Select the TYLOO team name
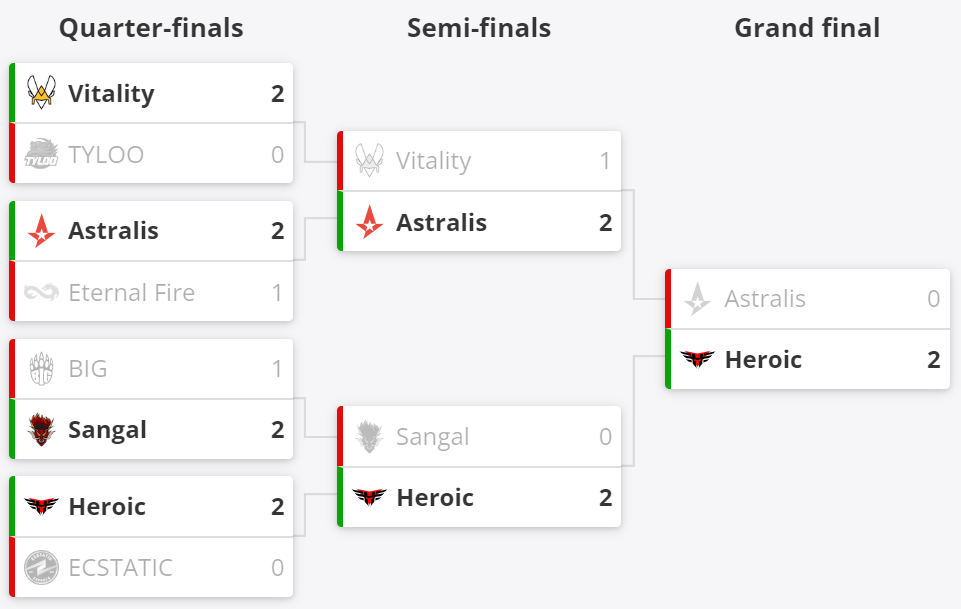The height and width of the screenshot is (609, 961). tap(106, 155)
